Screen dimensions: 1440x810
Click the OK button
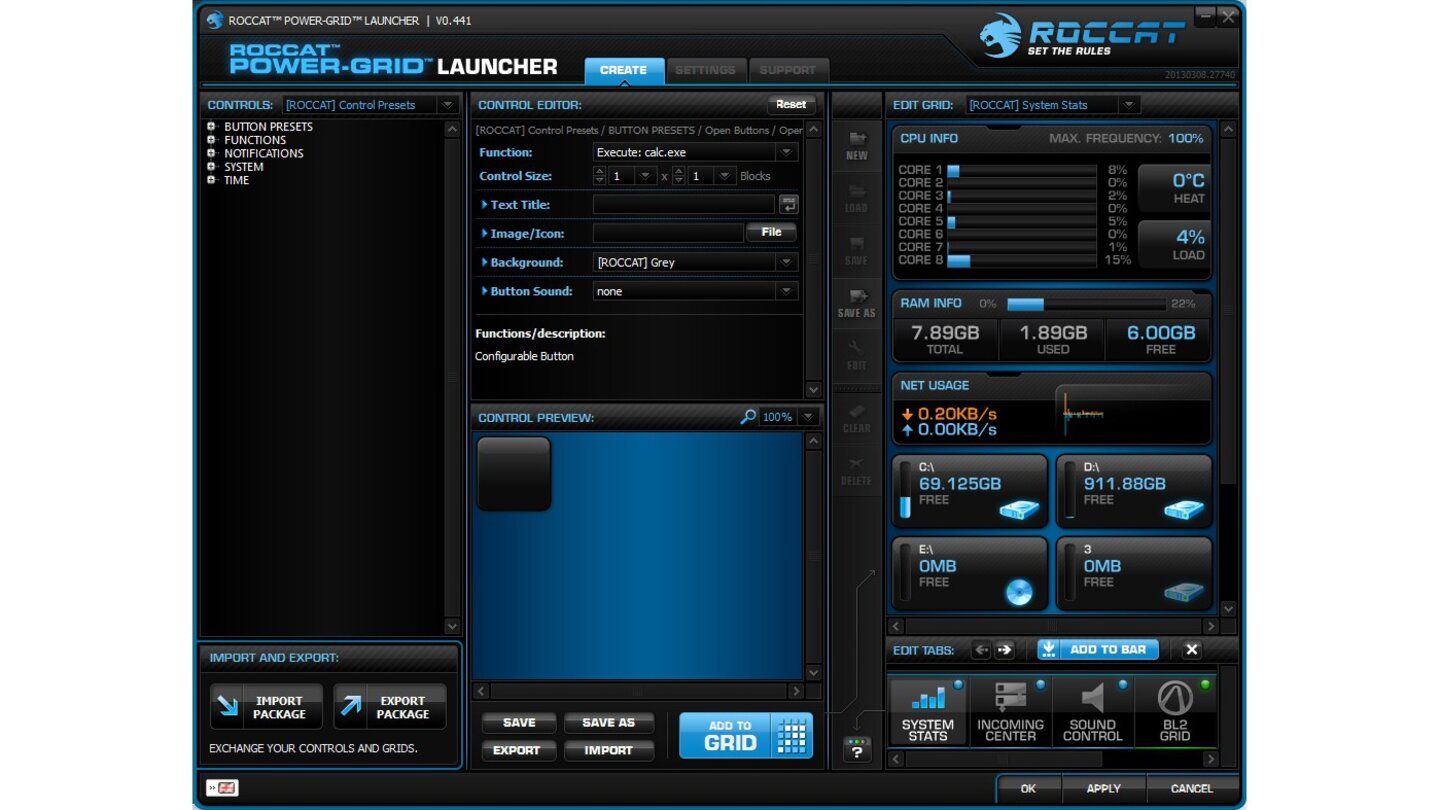1028,788
